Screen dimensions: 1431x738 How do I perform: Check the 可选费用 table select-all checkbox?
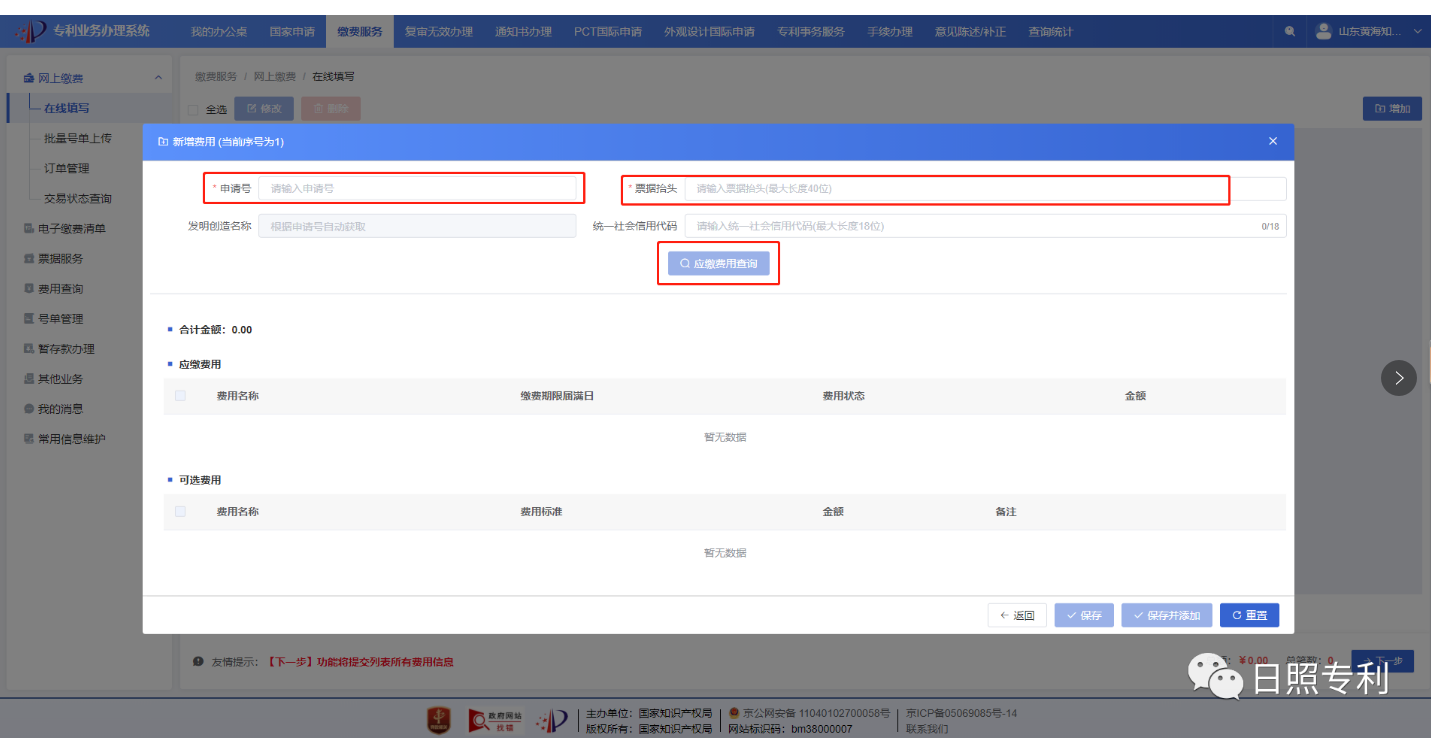[x=180, y=512]
